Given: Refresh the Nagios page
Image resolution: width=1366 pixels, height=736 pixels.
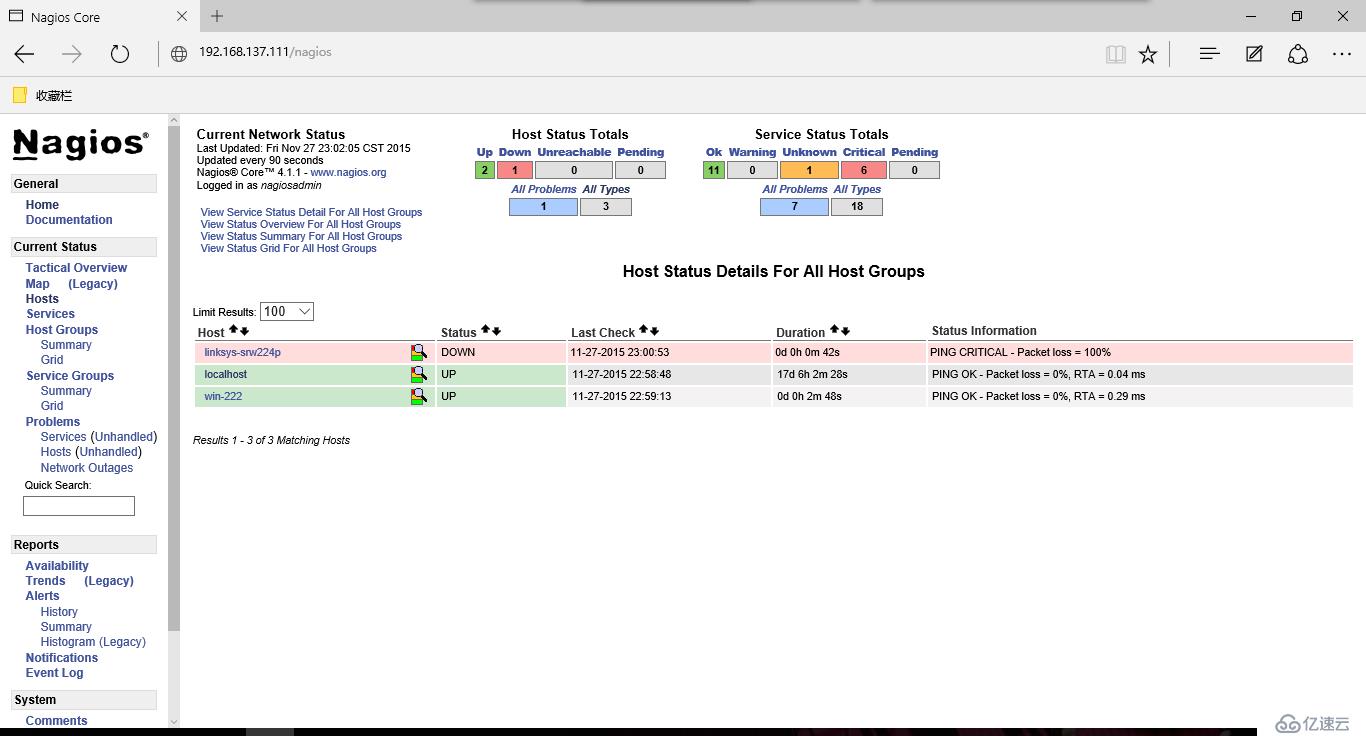Looking at the screenshot, I should 120,54.
